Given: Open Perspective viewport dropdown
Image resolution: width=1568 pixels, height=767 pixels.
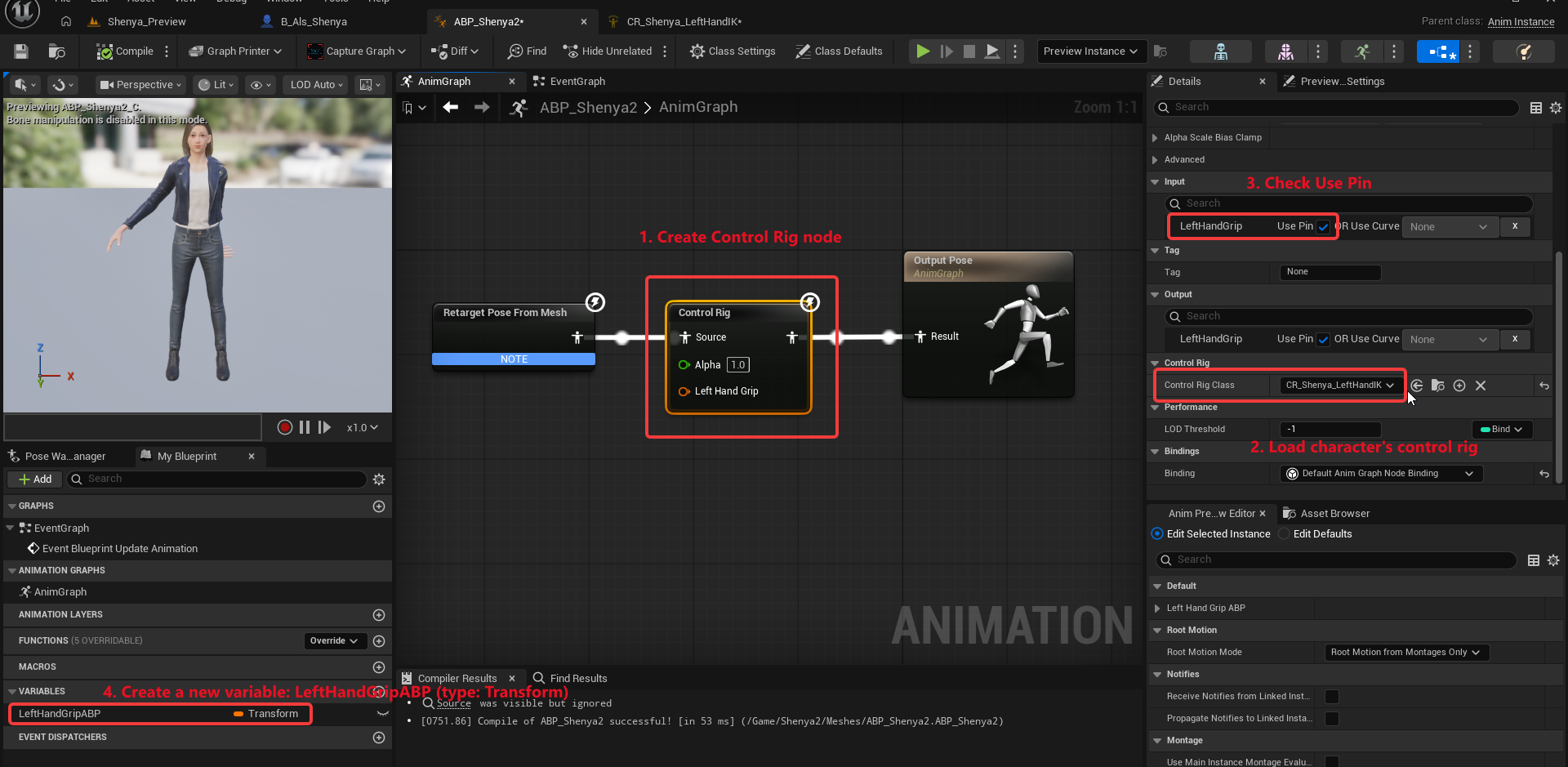Looking at the screenshot, I should click(139, 85).
